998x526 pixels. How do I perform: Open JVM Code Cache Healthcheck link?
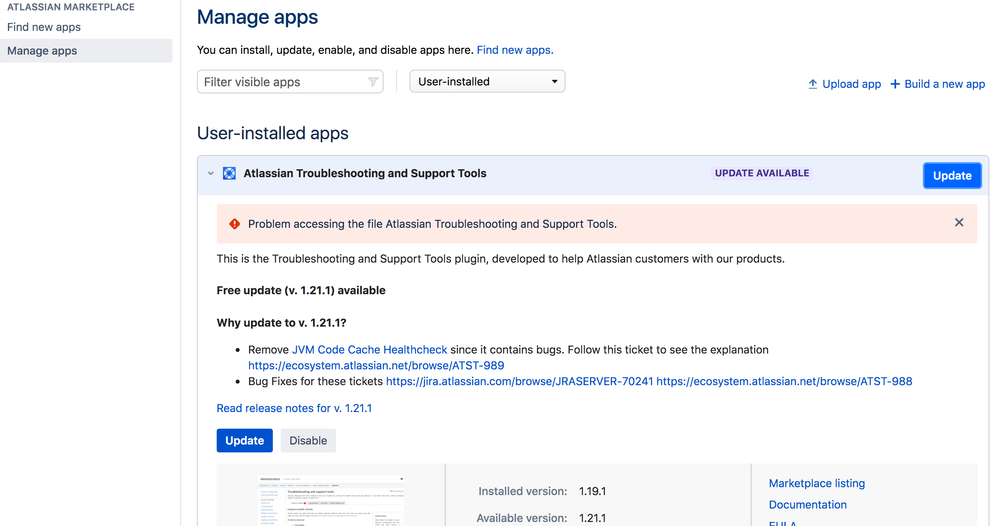click(369, 350)
